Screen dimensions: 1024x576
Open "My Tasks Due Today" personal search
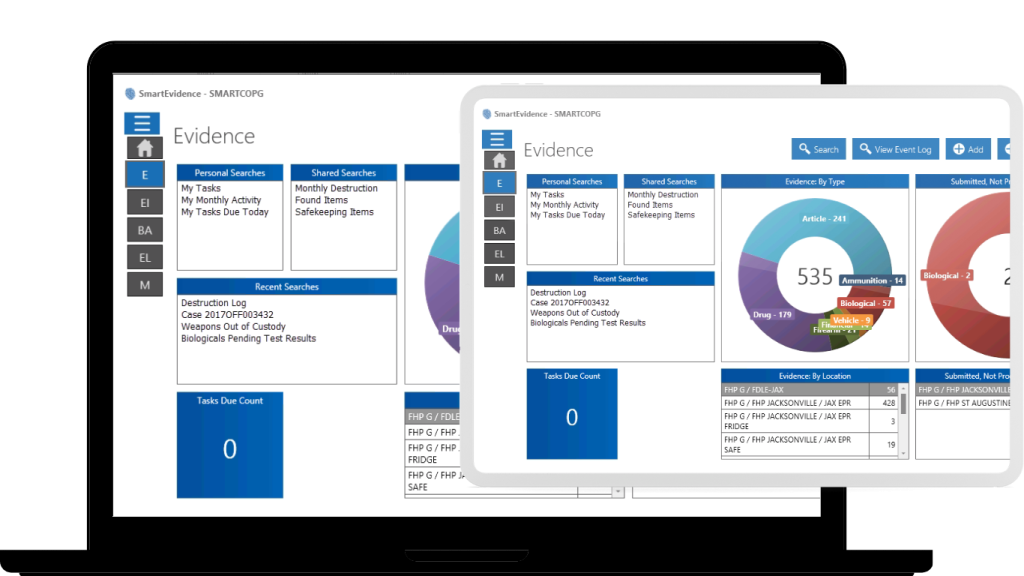[568, 214]
